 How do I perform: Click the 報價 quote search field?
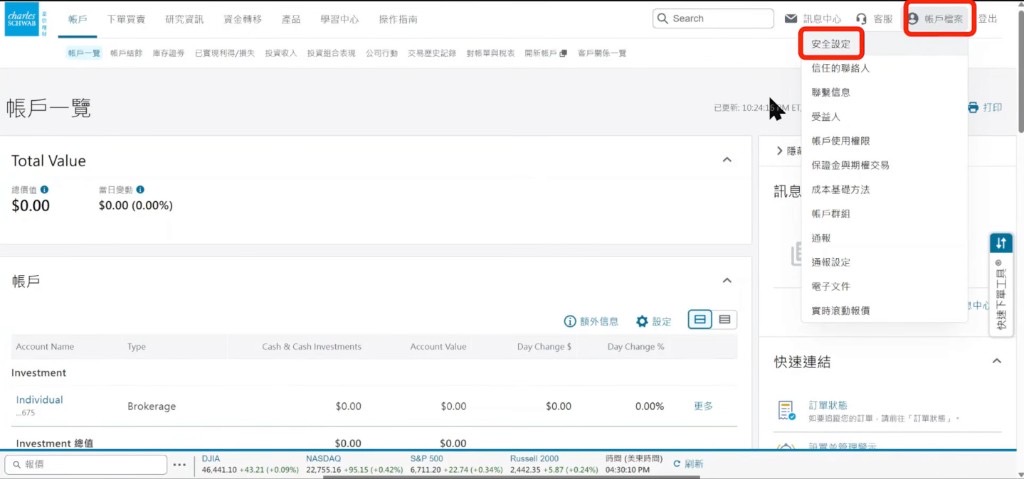[86, 465]
